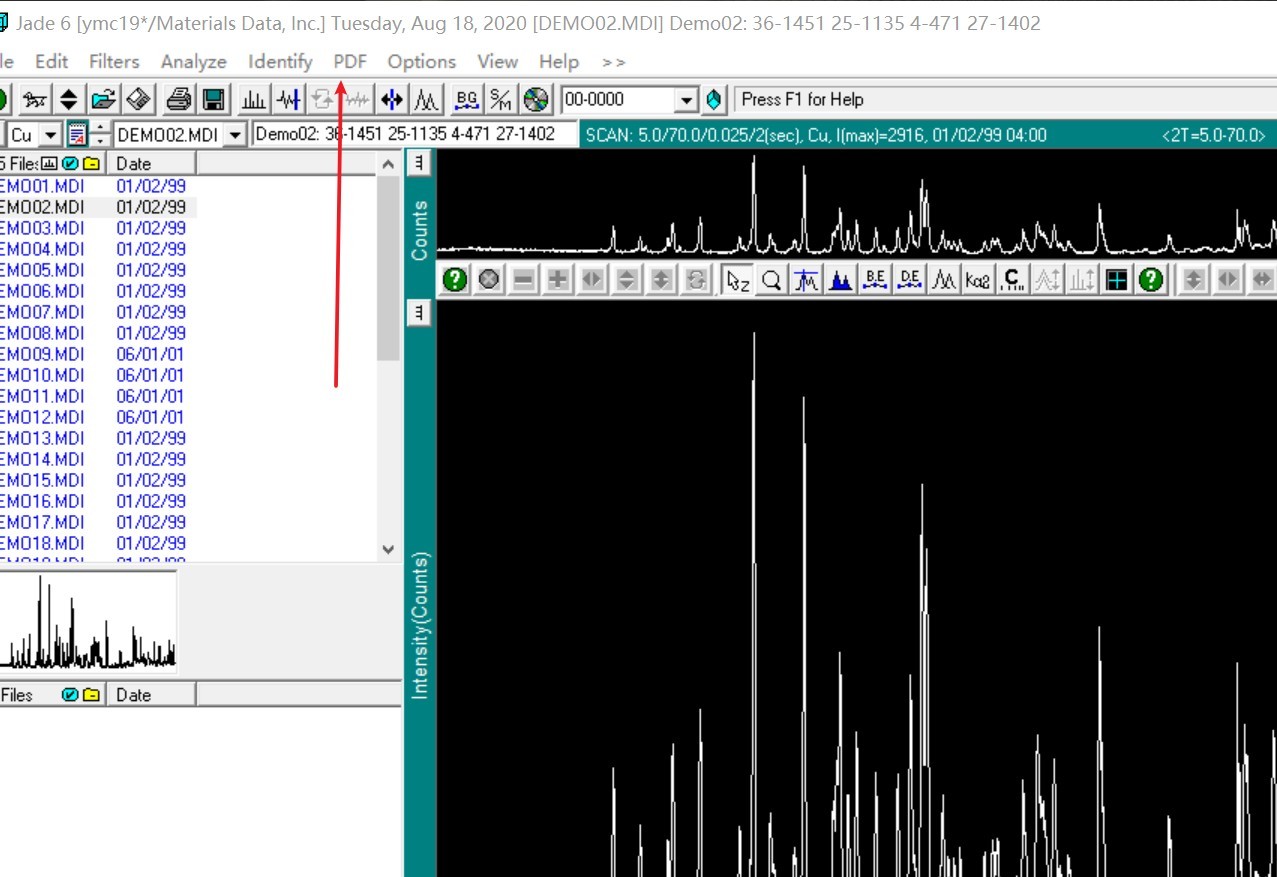The height and width of the screenshot is (877, 1277).
Task: Toggle the yellow folder icon in file header
Action: click(91, 163)
